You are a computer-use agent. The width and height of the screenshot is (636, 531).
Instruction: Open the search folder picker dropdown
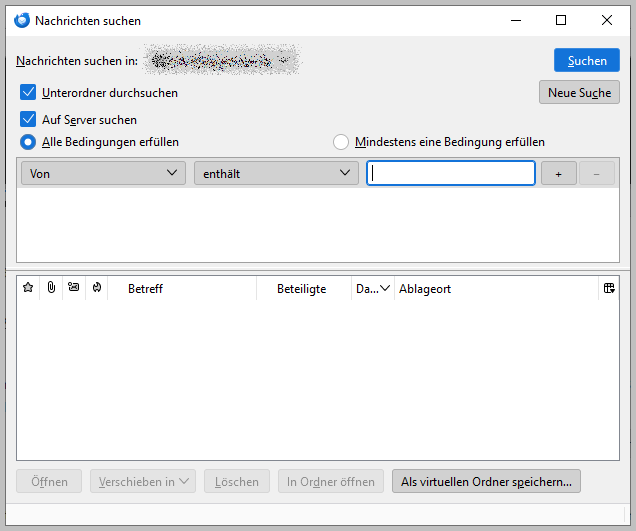click(221, 60)
